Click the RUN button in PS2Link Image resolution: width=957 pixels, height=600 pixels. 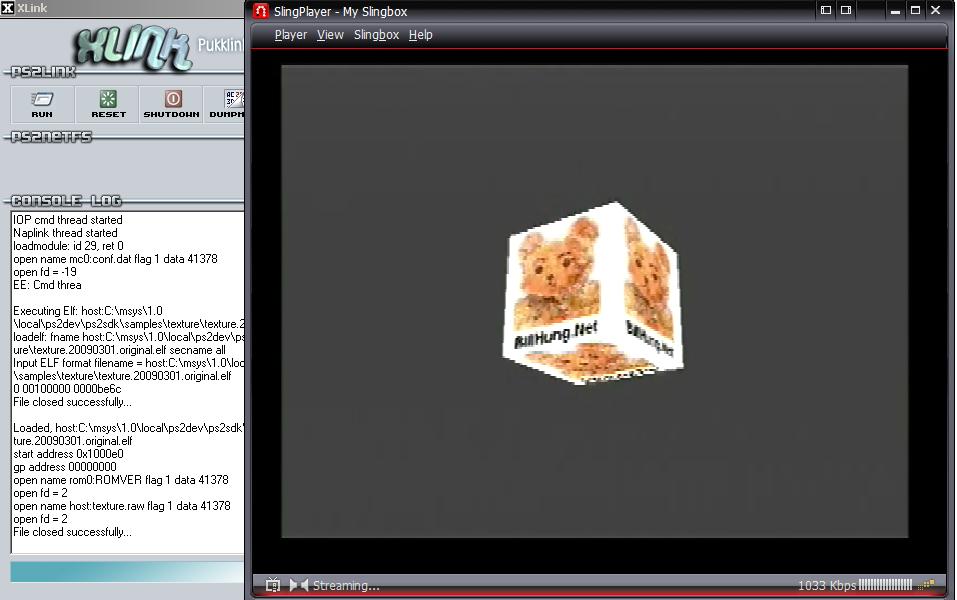[x=42, y=104]
